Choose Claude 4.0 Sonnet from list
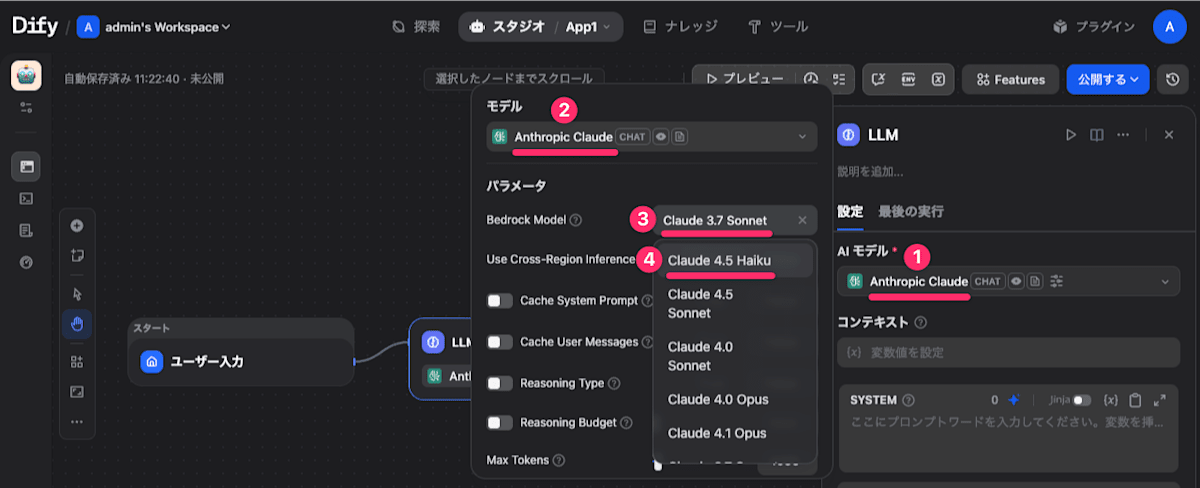 (735, 355)
